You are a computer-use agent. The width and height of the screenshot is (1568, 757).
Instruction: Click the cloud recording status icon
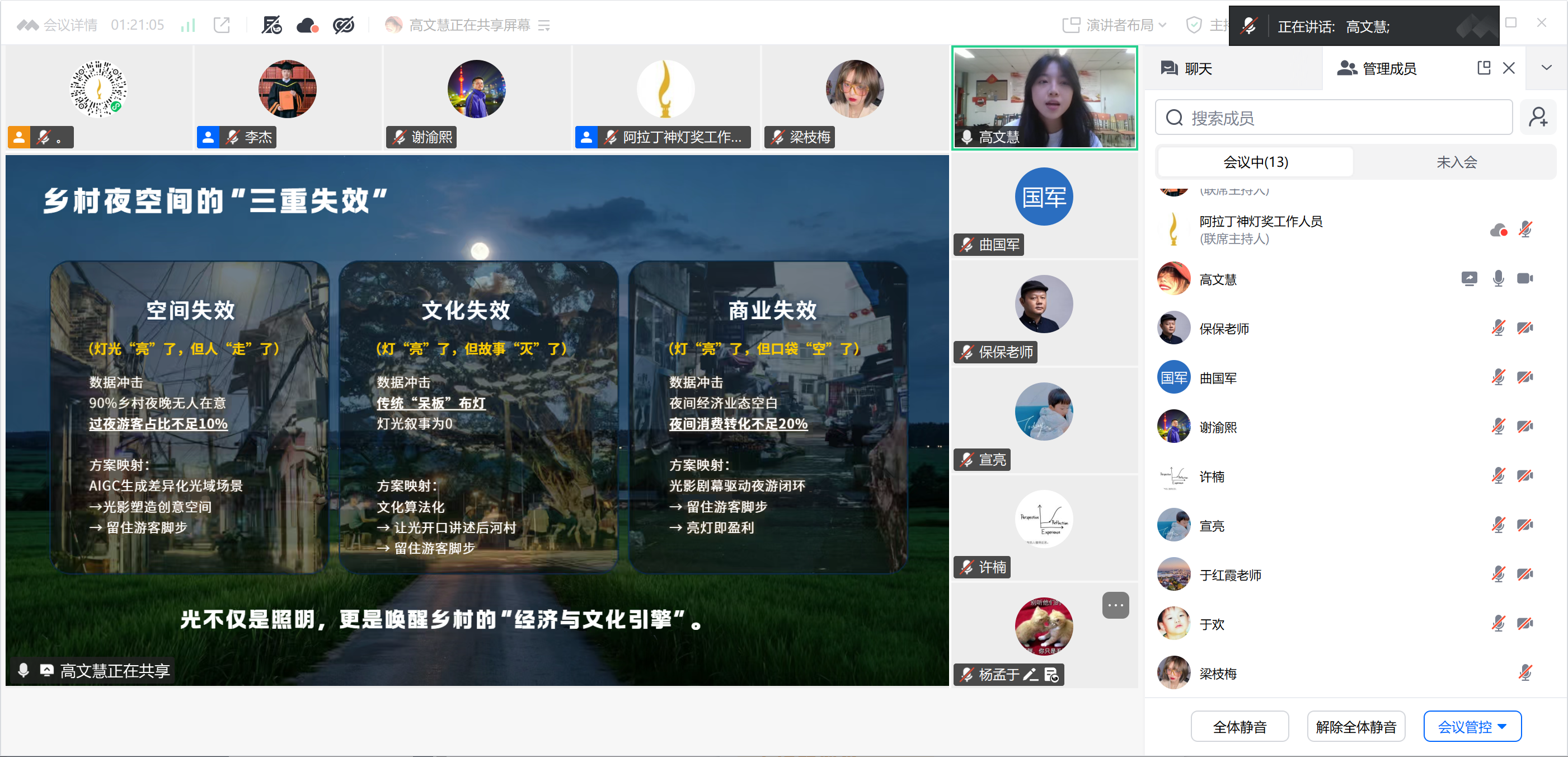[307, 25]
